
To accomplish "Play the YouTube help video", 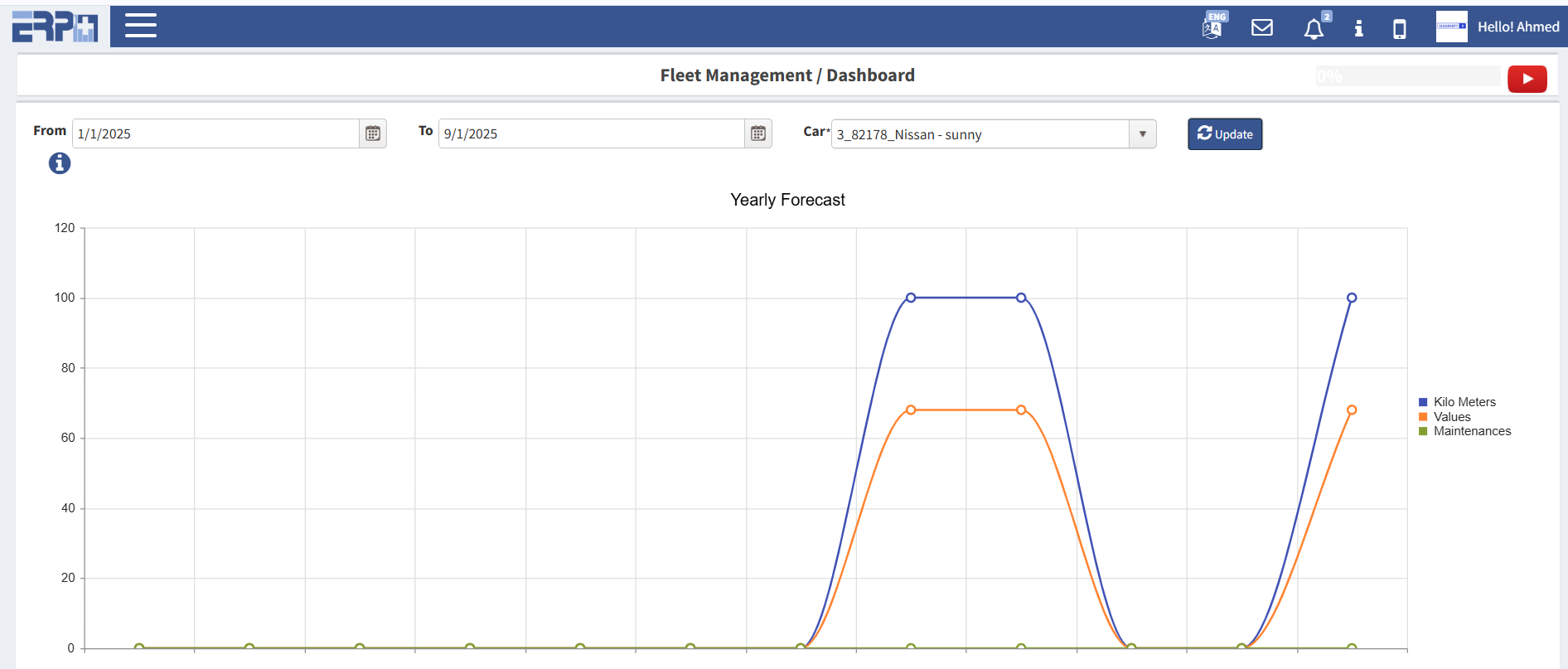I will point(1527,79).
